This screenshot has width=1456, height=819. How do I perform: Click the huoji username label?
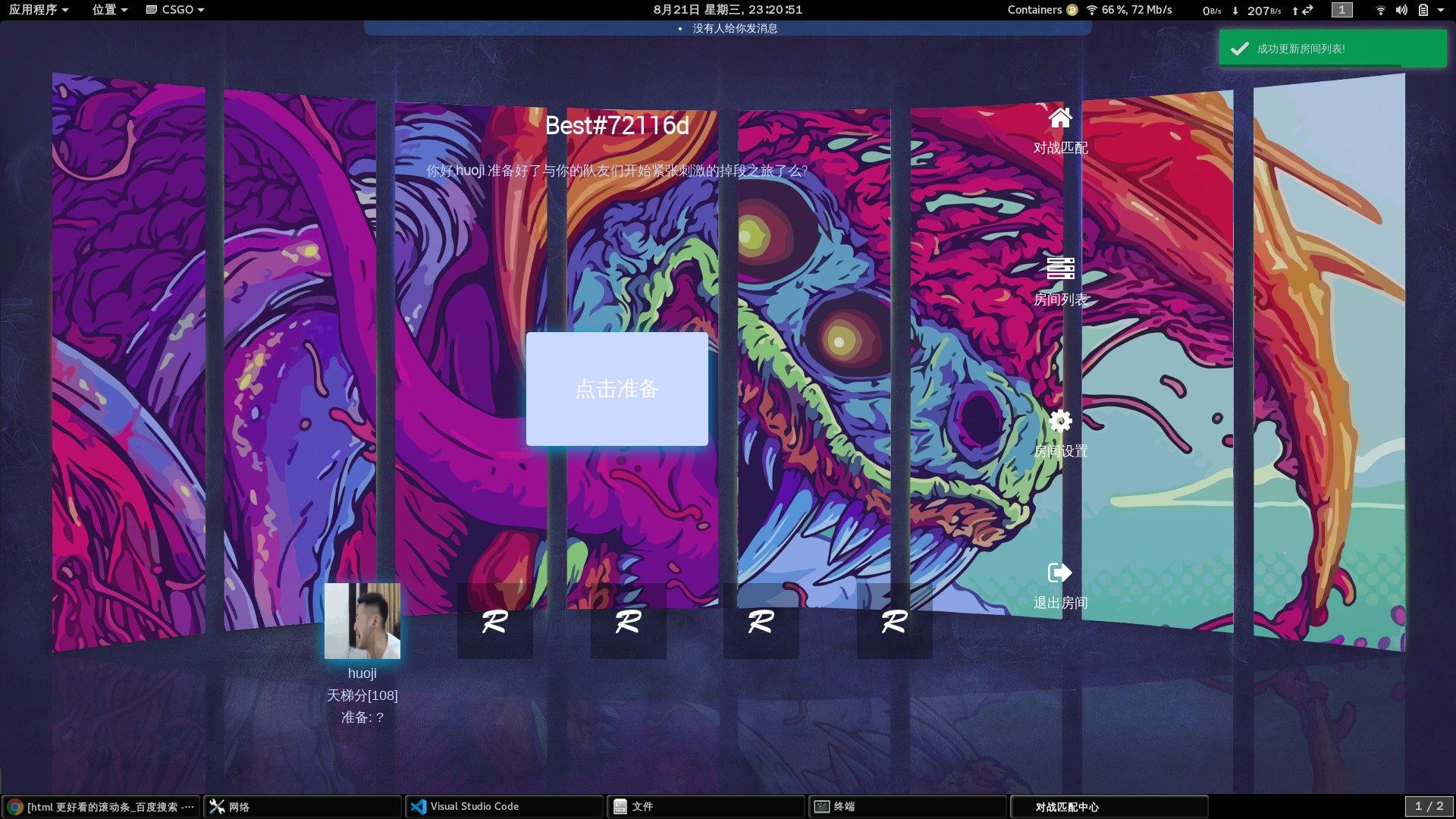[x=362, y=673]
